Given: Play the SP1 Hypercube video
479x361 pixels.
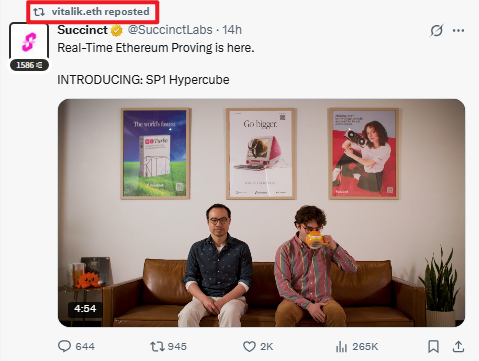Looking at the screenshot, I should (261, 213).
